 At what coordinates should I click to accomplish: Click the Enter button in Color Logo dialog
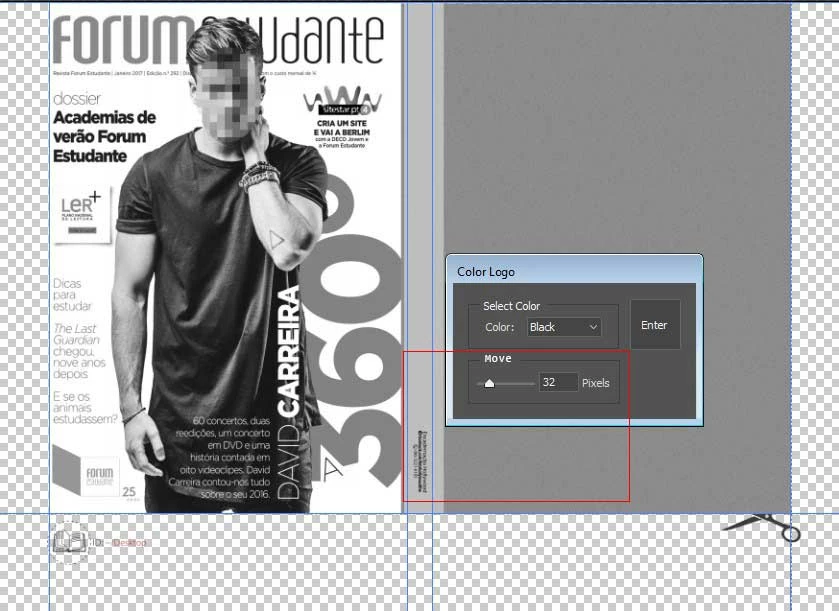(655, 325)
